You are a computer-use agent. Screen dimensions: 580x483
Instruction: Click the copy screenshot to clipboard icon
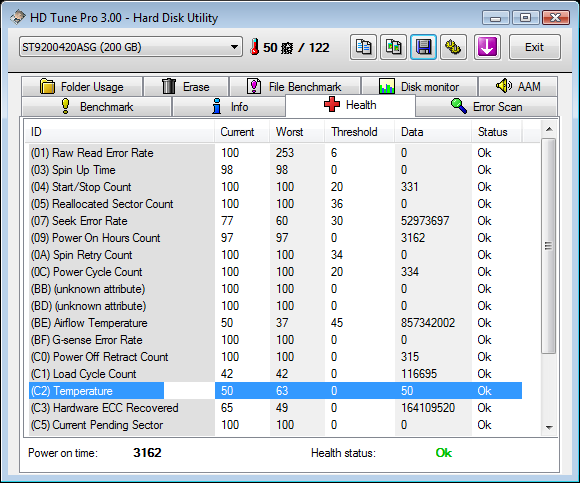coord(394,47)
